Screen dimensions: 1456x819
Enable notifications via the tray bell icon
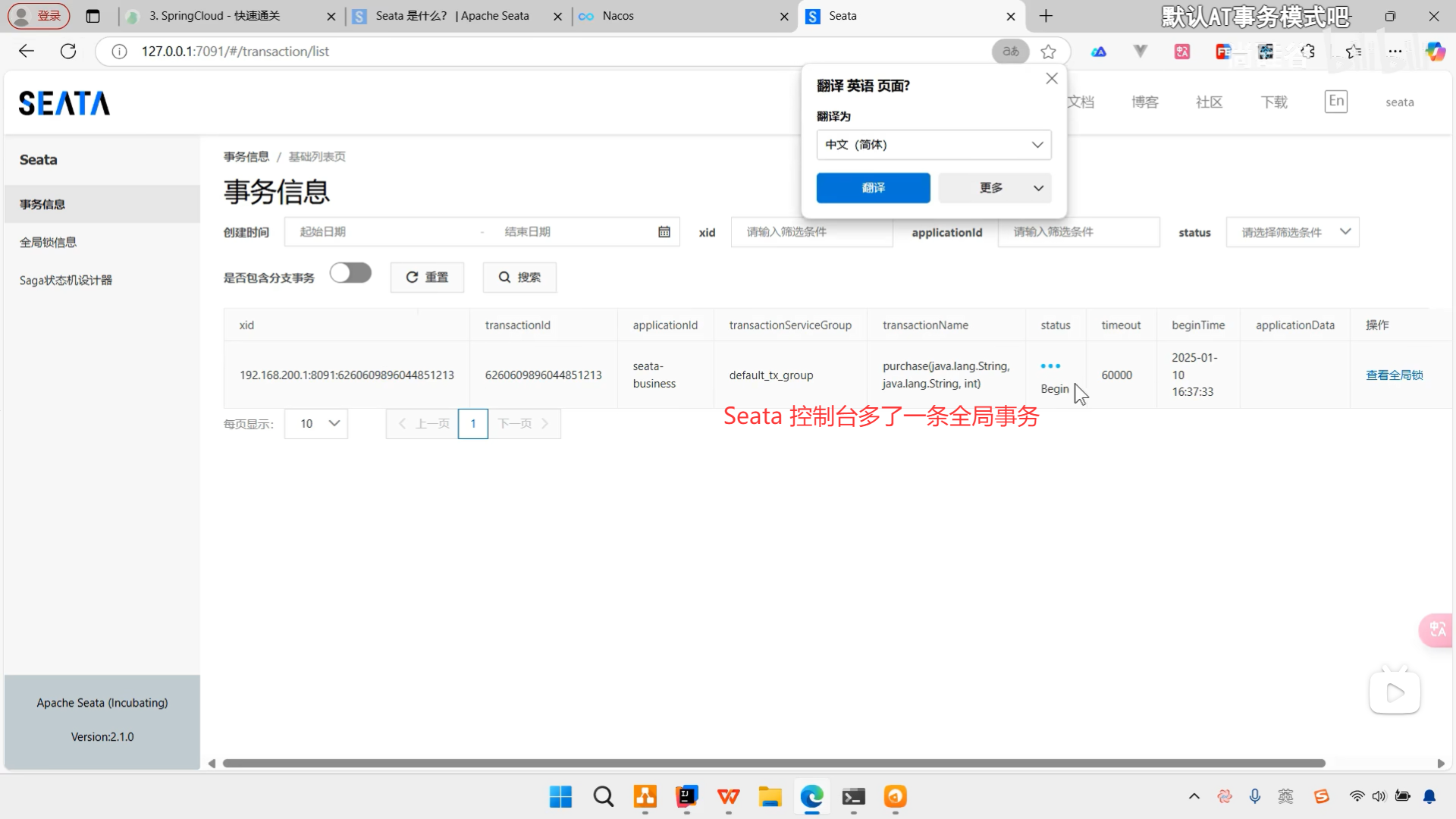tap(1429, 796)
